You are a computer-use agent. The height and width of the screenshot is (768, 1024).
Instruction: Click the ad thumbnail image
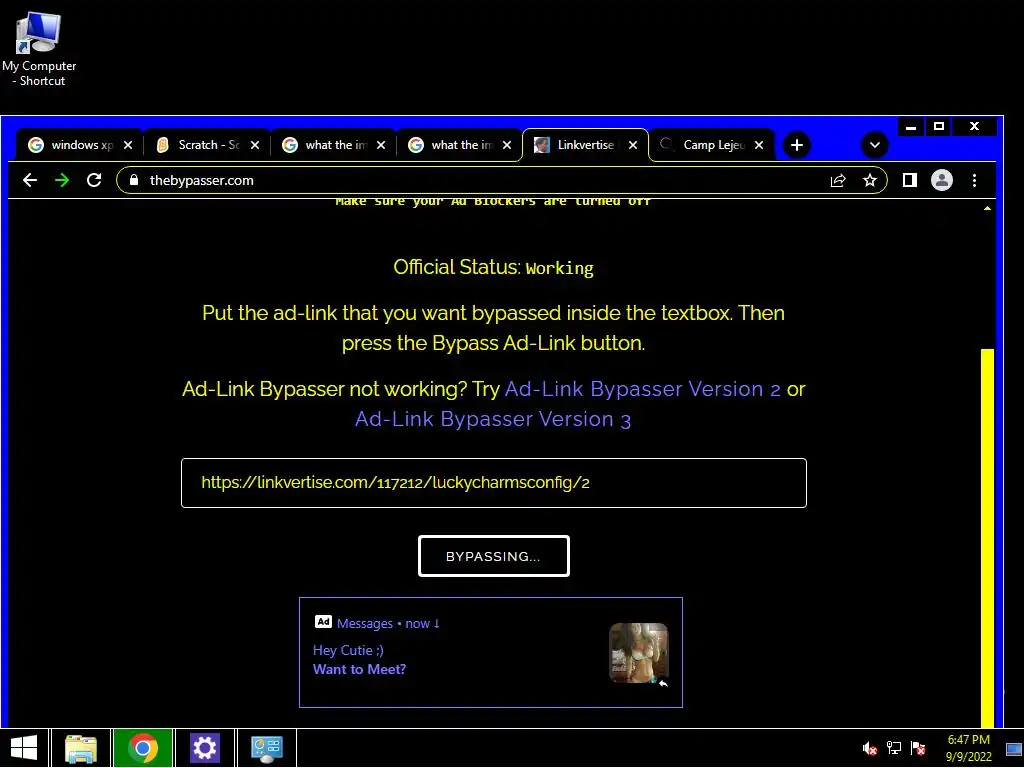click(x=639, y=653)
